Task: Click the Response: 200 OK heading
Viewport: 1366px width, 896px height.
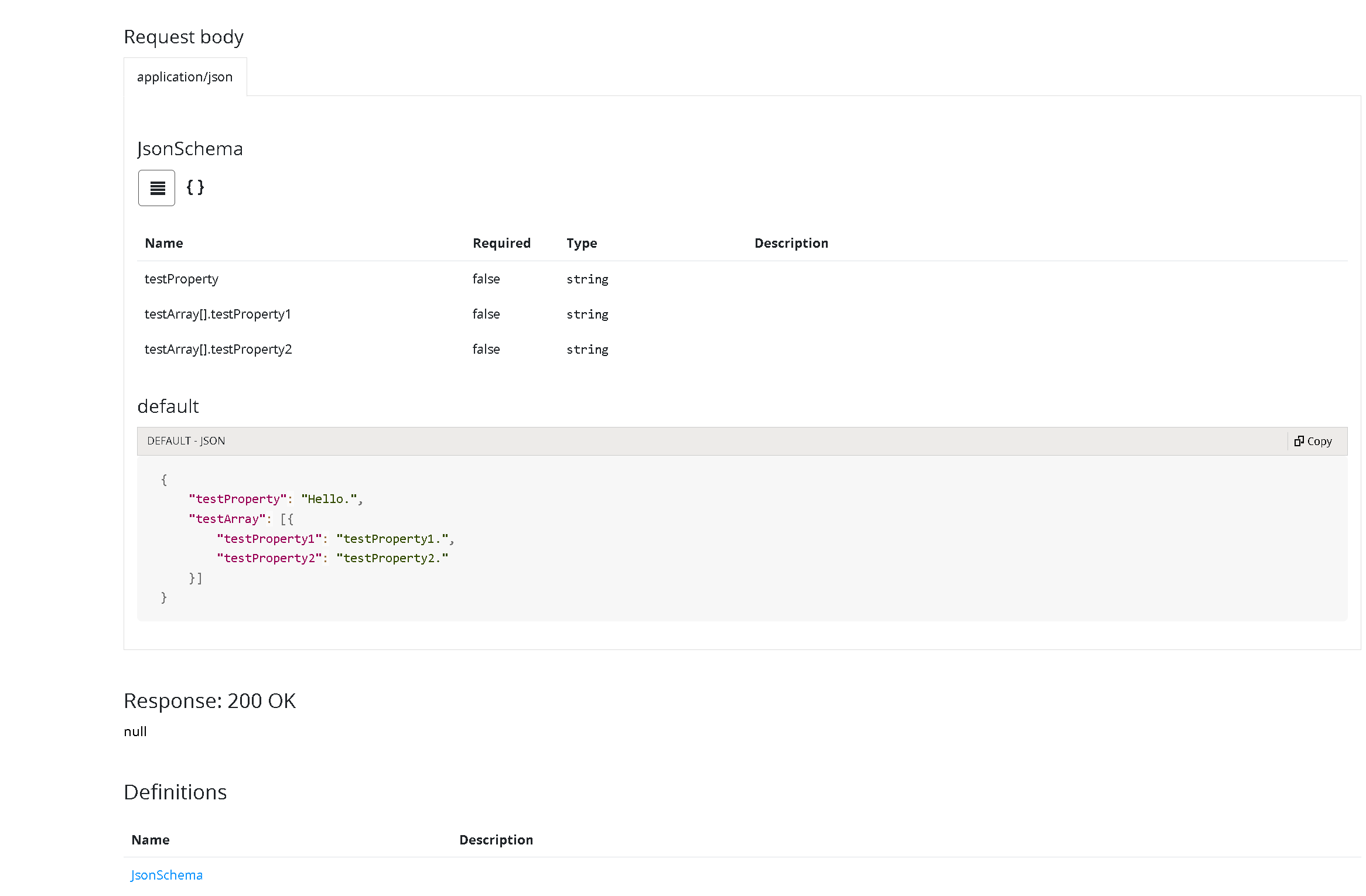Action: pyautogui.click(x=210, y=701)
